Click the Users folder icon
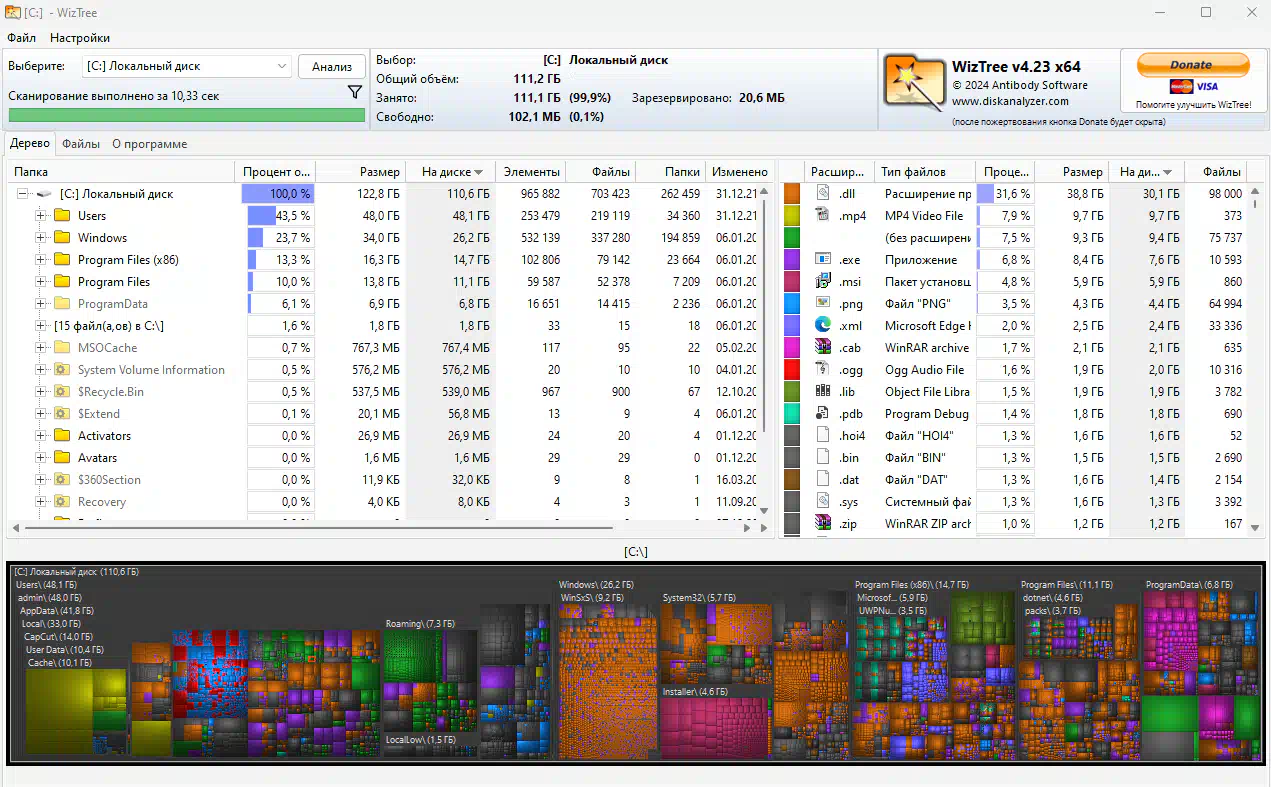The height and width of the screenshot is (787, 1271). (x=62, y=216)
